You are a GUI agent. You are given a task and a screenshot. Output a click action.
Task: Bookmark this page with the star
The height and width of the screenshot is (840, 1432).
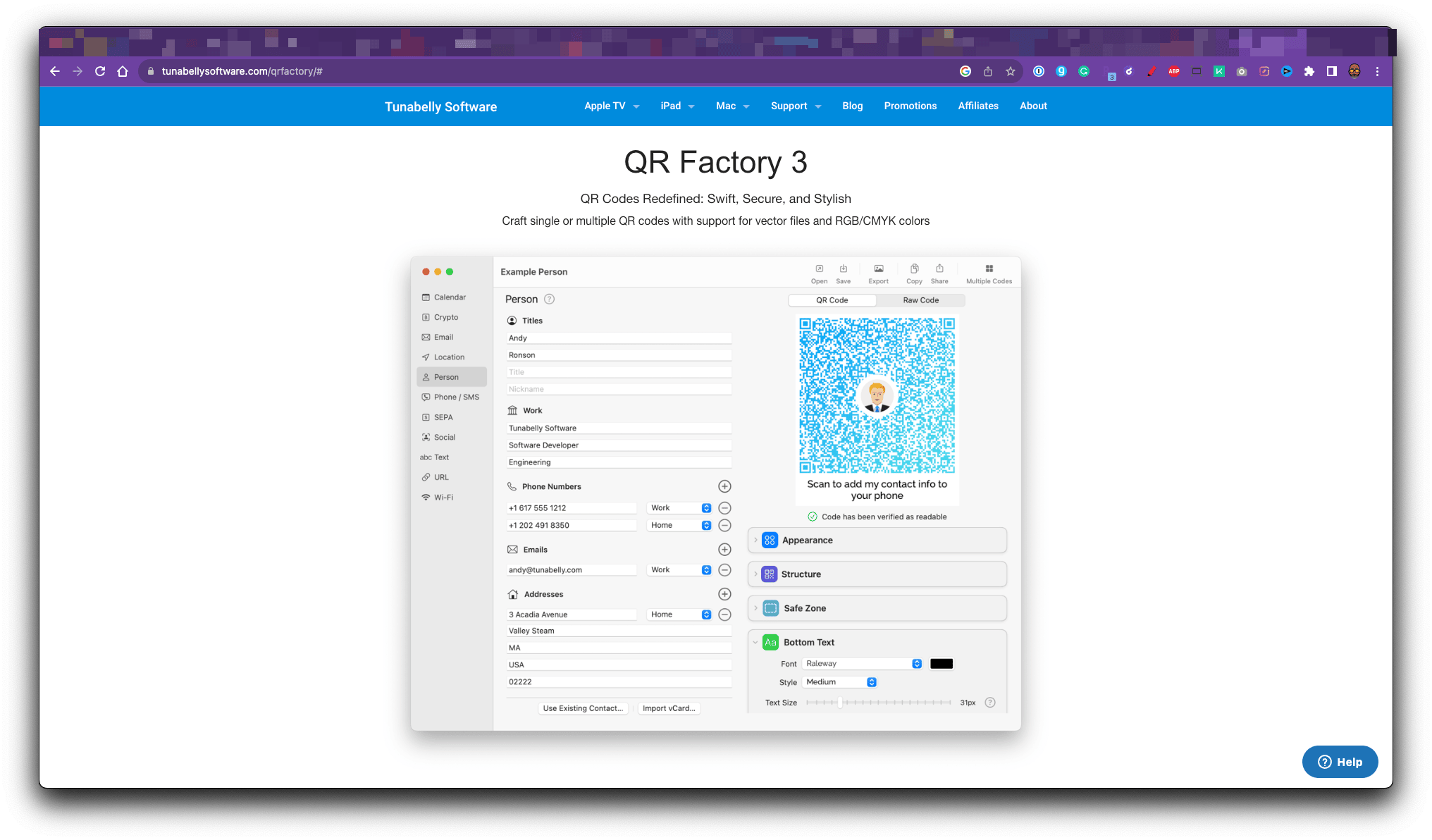point(1011,71)
